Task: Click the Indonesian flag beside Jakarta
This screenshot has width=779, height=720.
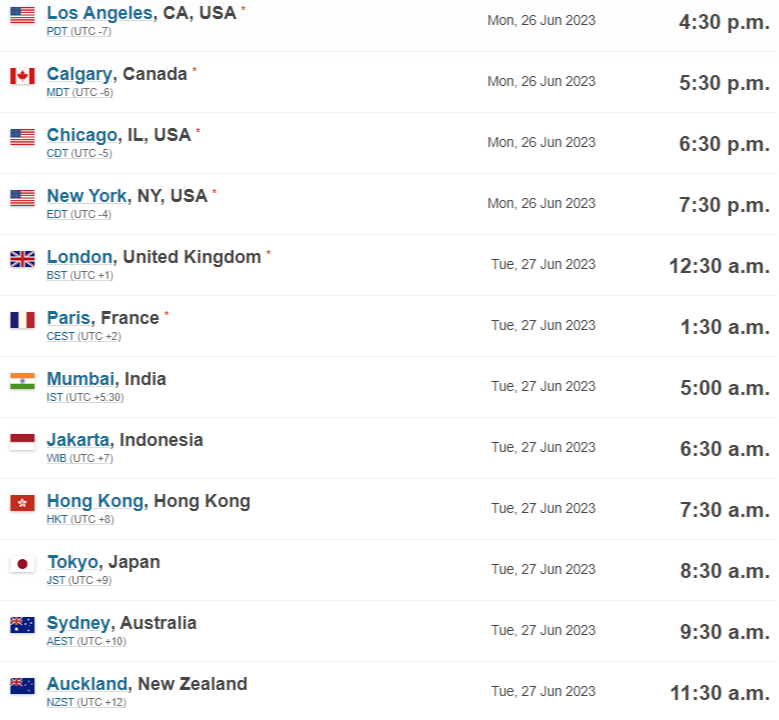Action: (22, 442)
